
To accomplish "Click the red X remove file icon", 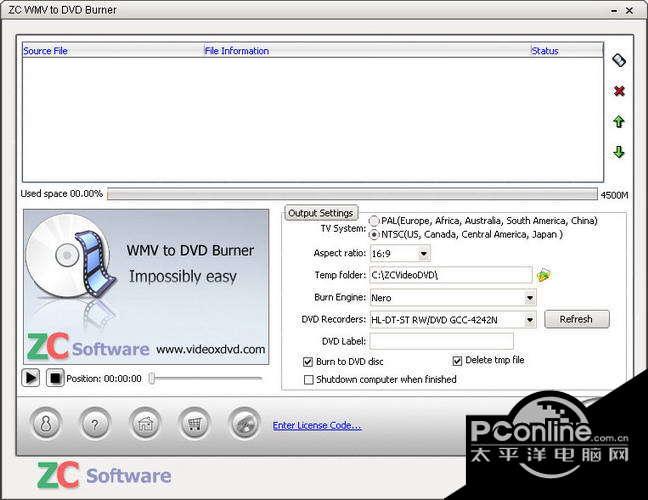I will tap(619, 91).
